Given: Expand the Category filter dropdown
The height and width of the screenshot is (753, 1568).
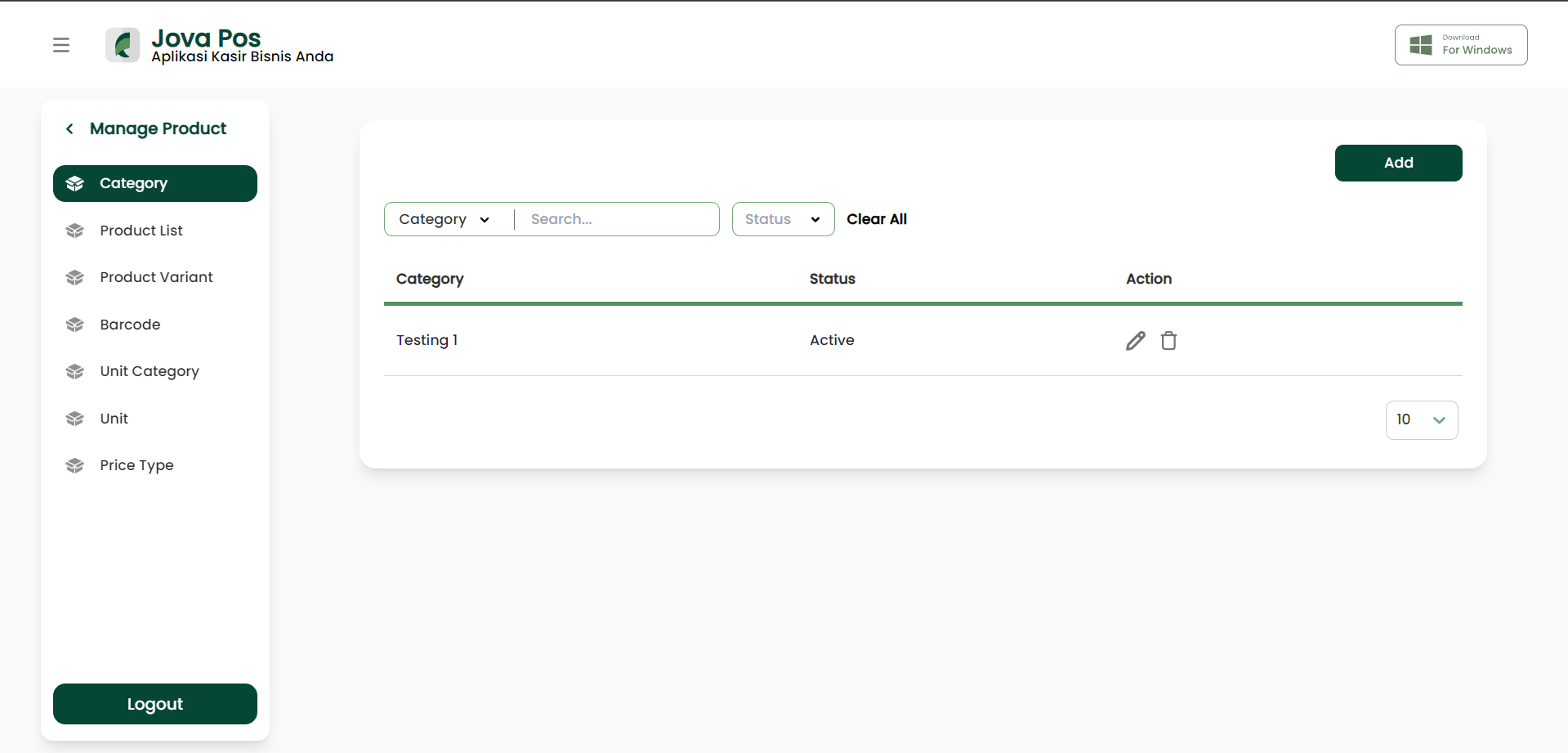Looking at the screenshot, I should [x=444, y=219].
